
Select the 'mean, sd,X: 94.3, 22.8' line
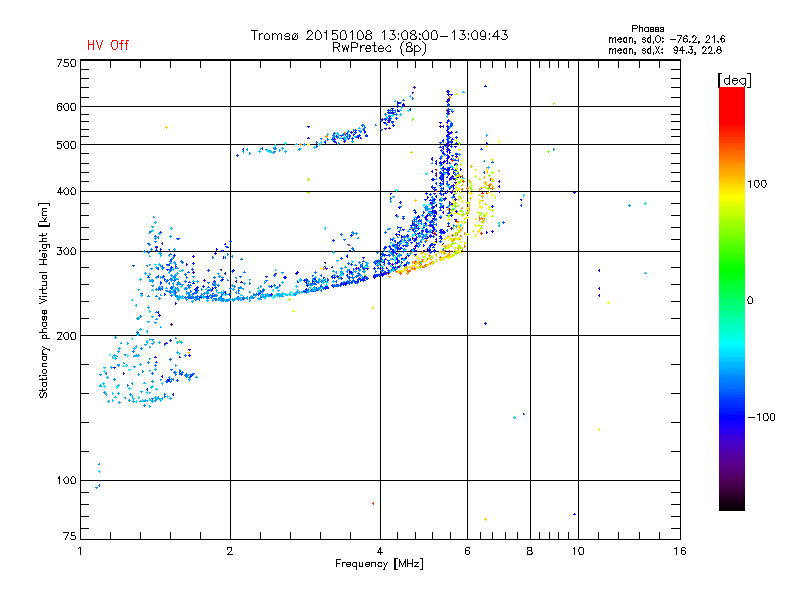[665, 50]
